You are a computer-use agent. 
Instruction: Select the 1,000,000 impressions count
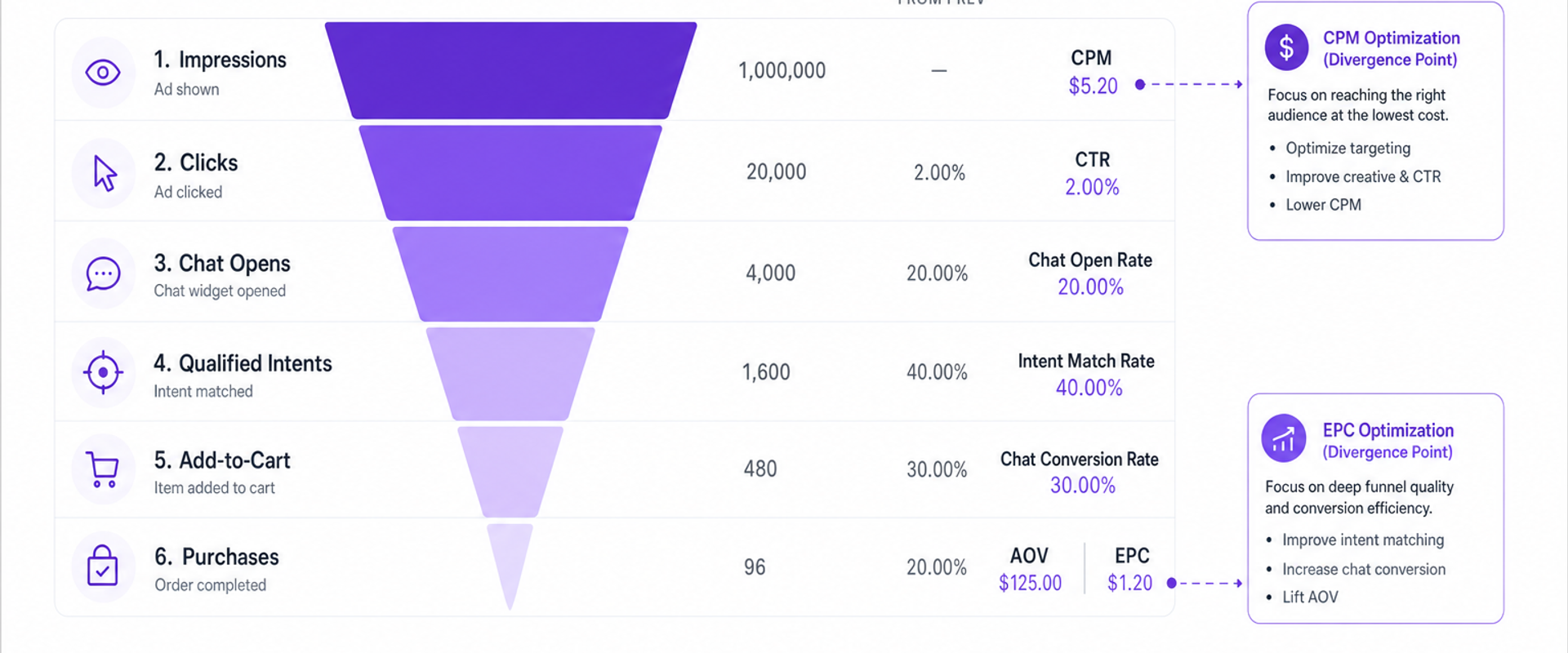pyautogui.click(x=782, y=71)
